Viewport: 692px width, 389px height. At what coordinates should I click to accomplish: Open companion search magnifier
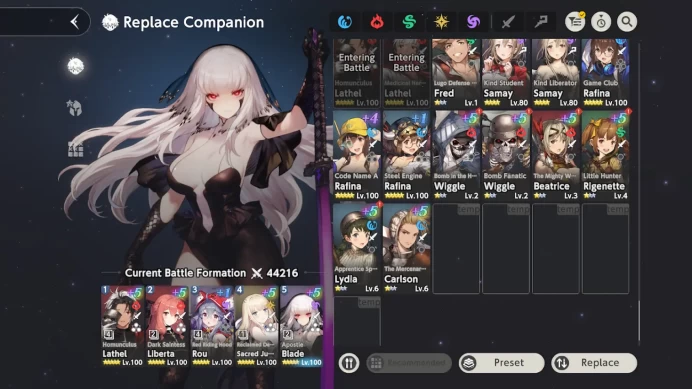627,22
